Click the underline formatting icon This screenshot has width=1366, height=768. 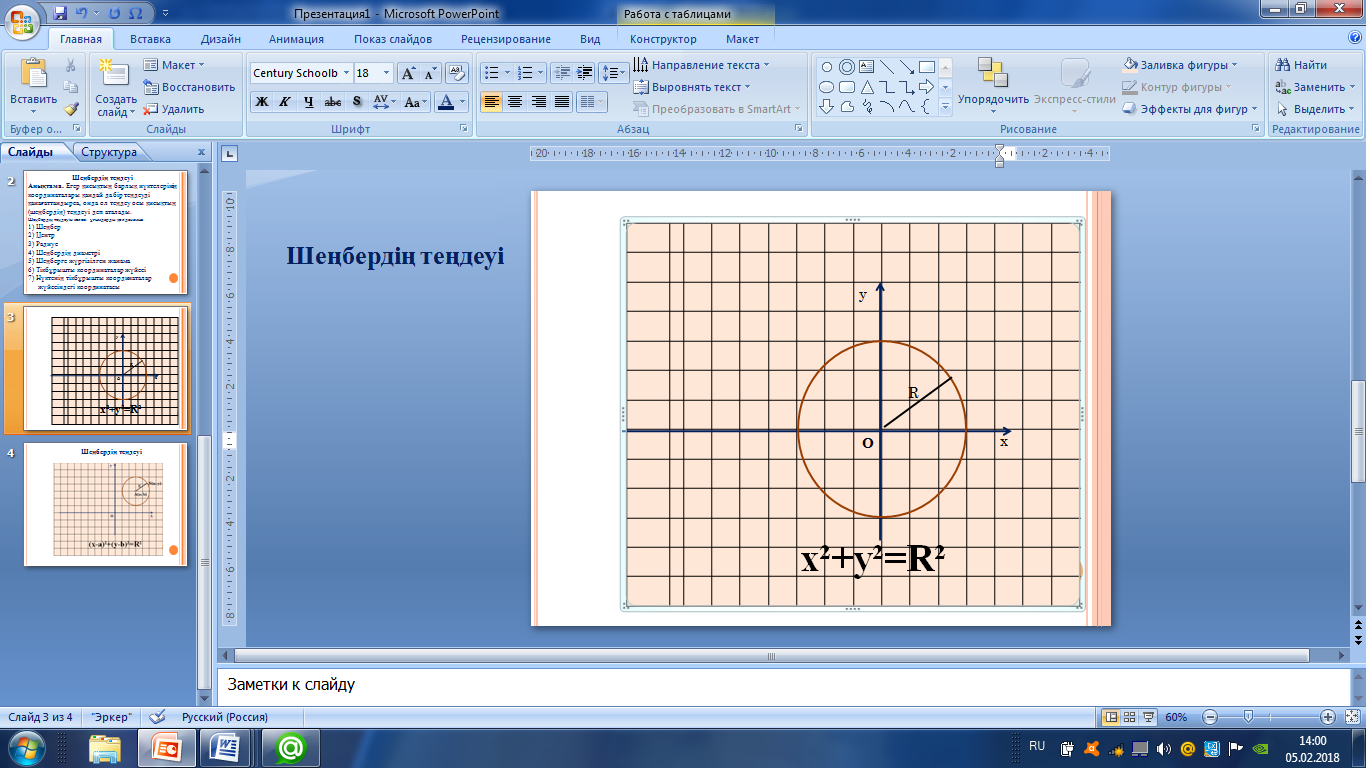click(309, 102)
